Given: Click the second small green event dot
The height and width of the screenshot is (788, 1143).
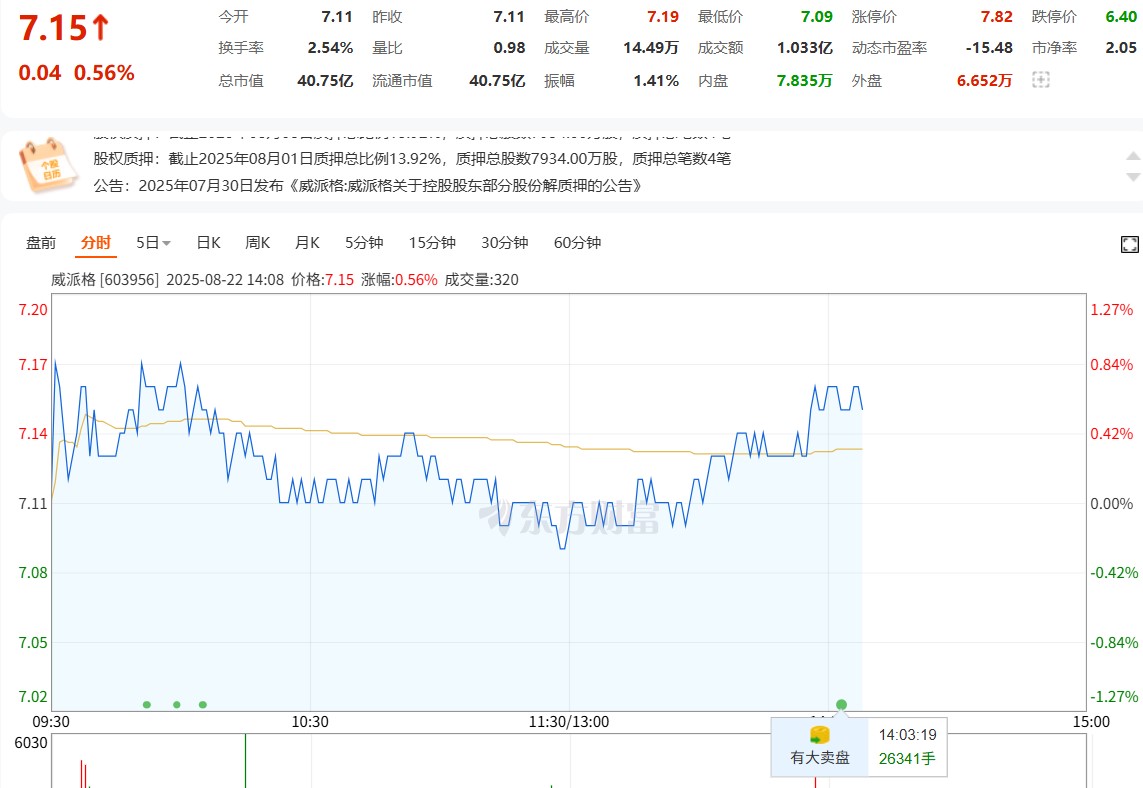Looking at the screenshot, I should (x=176, y=704).
